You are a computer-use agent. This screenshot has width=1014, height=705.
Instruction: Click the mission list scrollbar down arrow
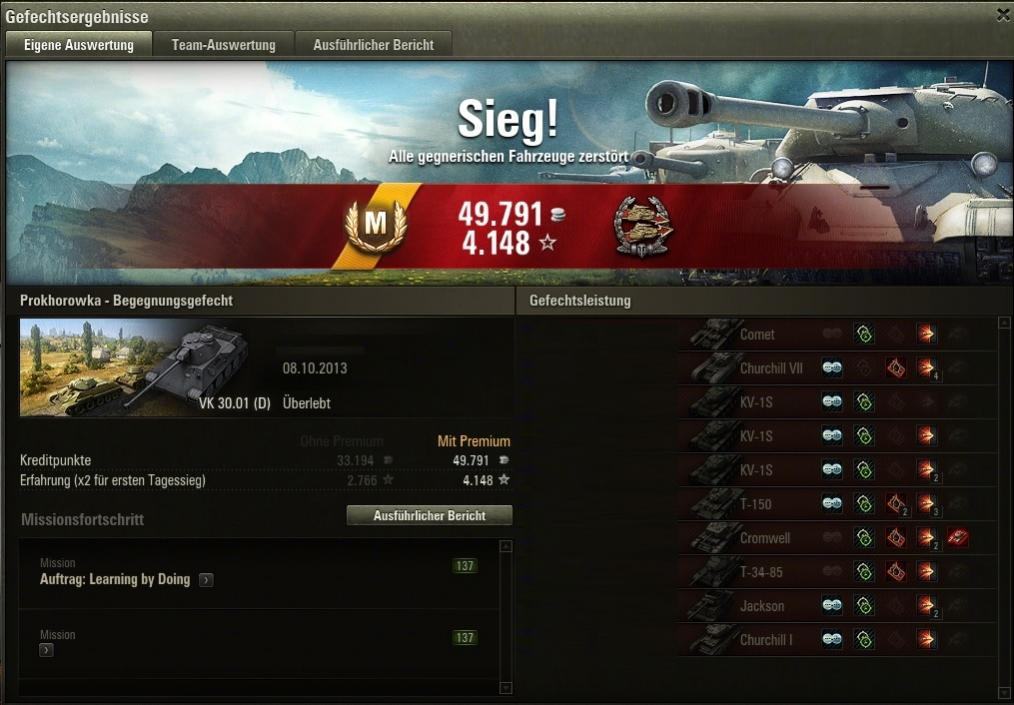pyautogui.click(x=506, y=688)
